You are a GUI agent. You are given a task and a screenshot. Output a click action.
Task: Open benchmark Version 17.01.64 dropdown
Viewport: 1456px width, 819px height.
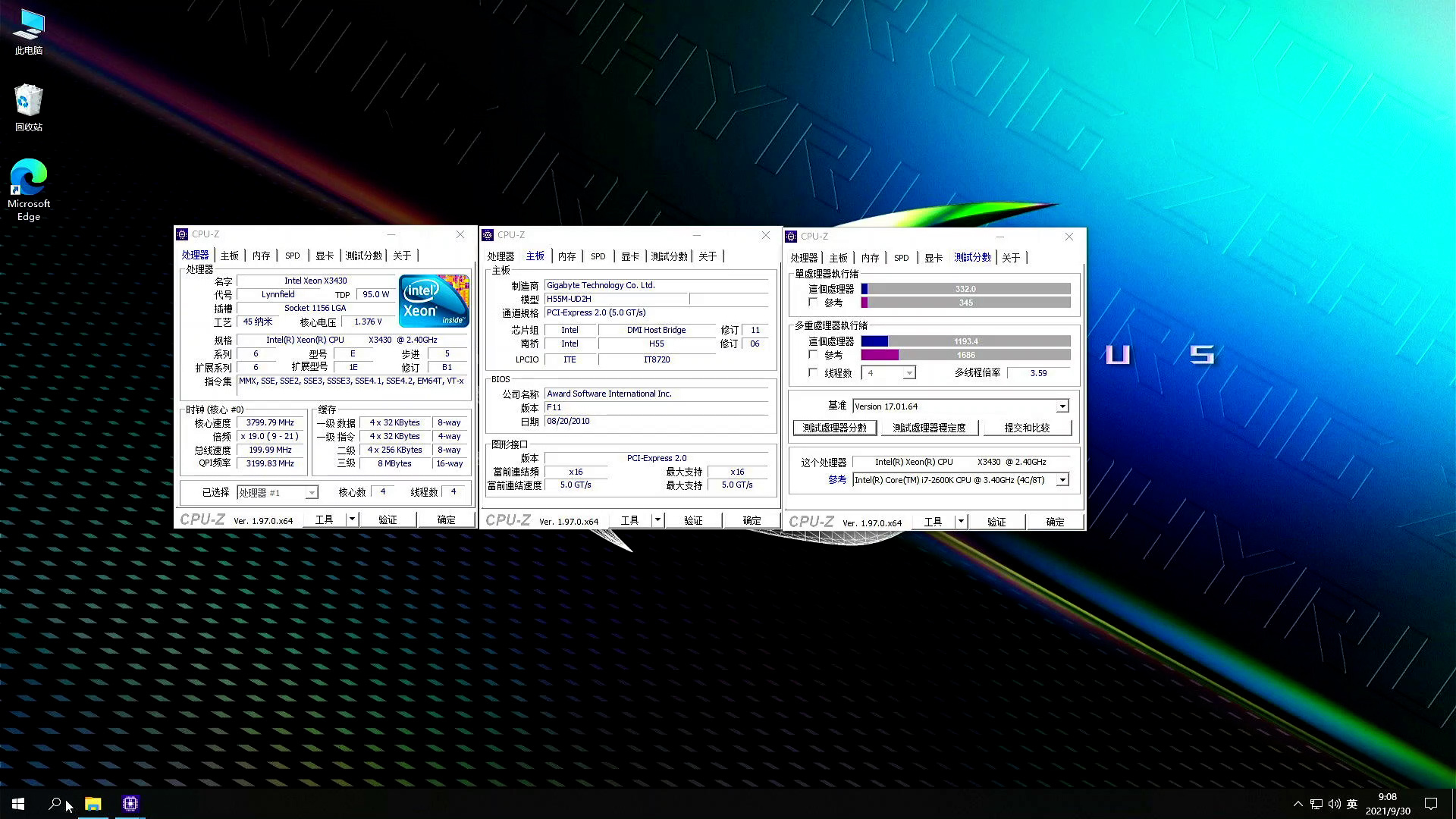click(961, 406)
